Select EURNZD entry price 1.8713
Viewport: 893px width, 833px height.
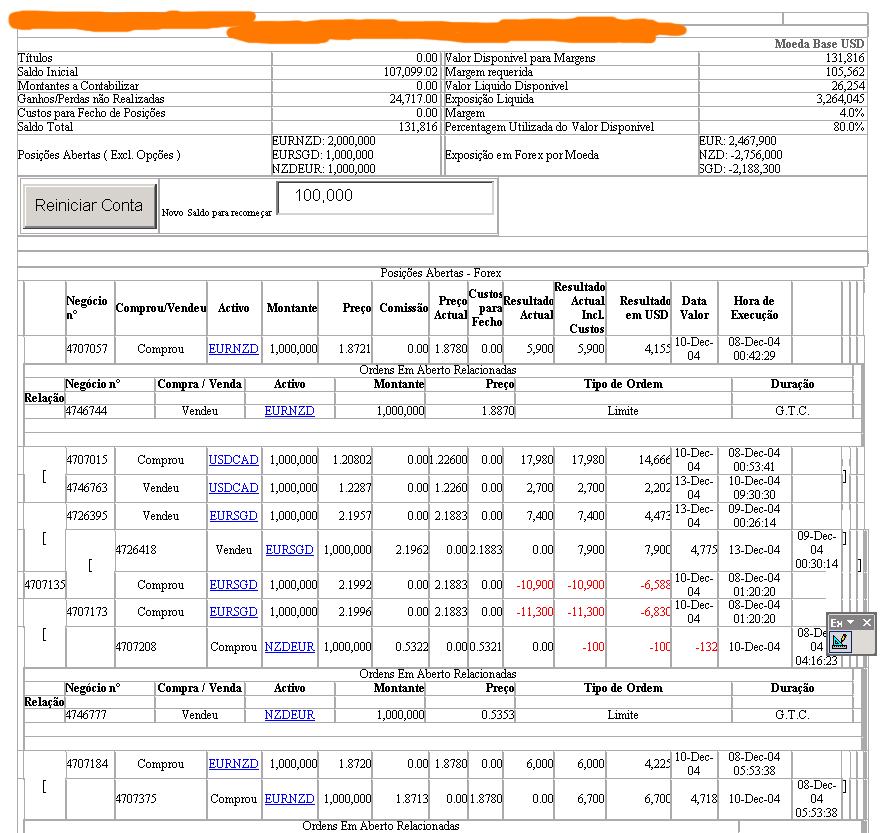pyautogui.click(x=412, y=799)
